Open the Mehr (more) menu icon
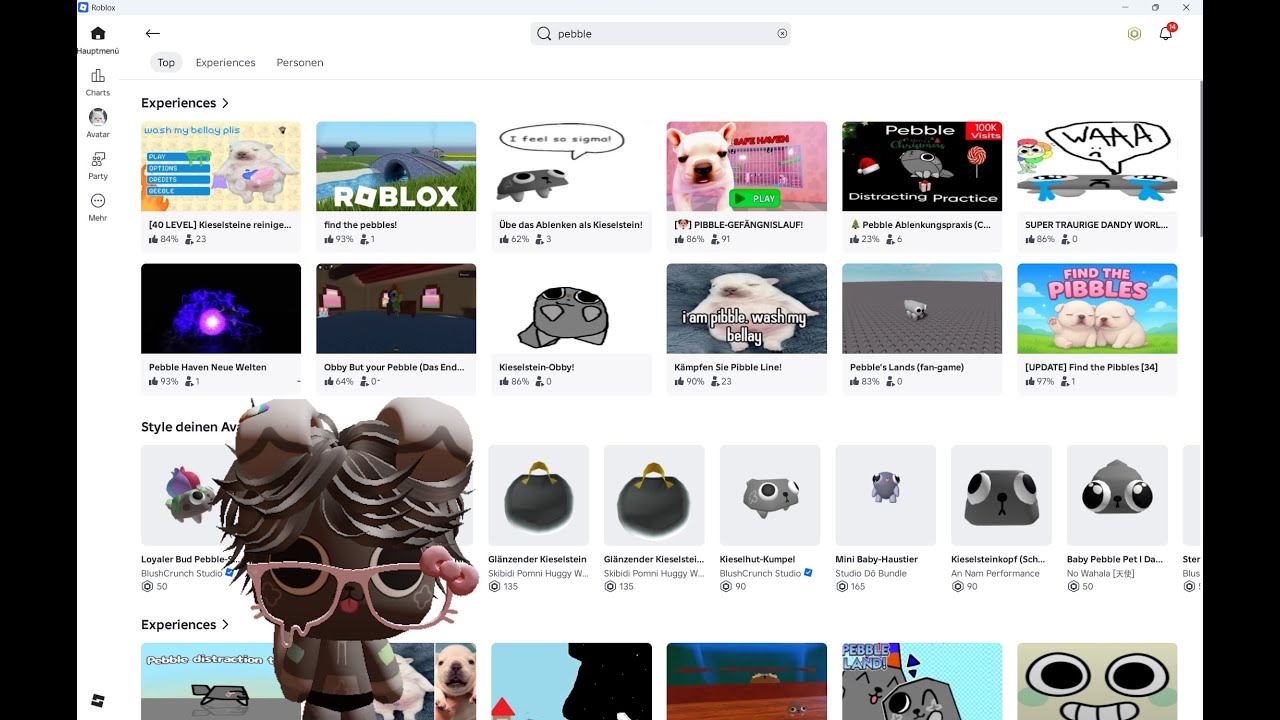This screenshot has height=720, width=1280. [x=98, y=201]
